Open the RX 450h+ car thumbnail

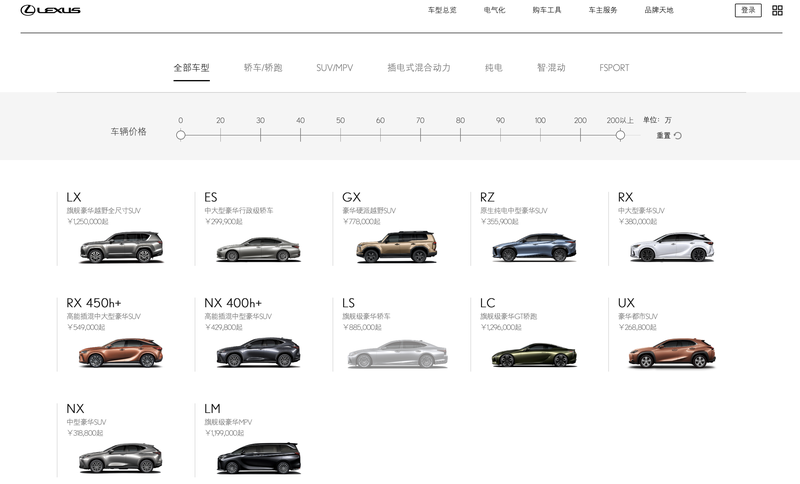click(x=121, y=353)
